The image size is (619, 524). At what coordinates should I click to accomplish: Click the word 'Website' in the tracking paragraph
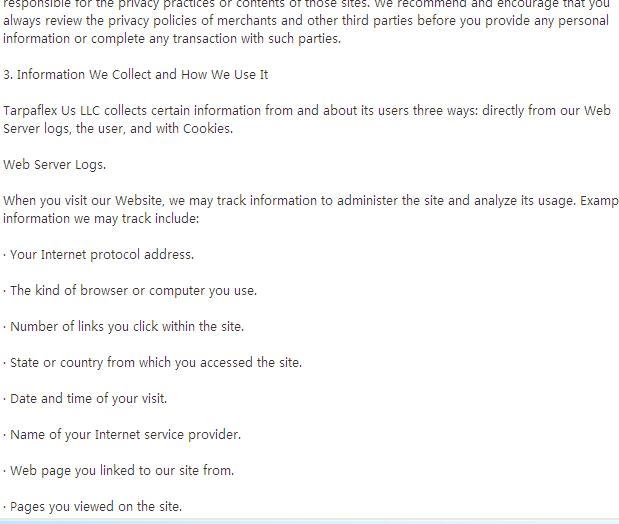click(139, 201)
